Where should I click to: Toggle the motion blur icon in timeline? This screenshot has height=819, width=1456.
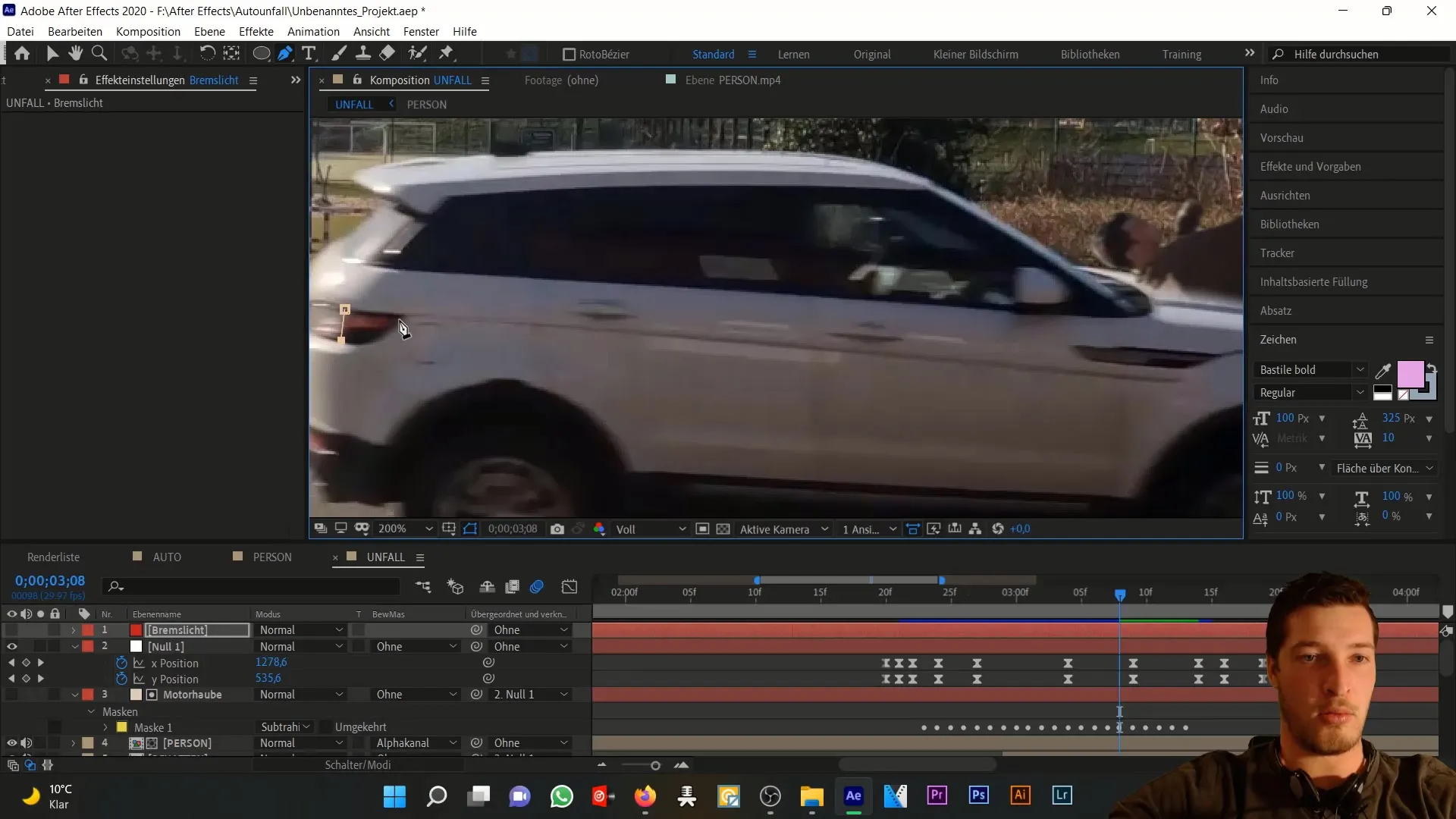point(538,587)
